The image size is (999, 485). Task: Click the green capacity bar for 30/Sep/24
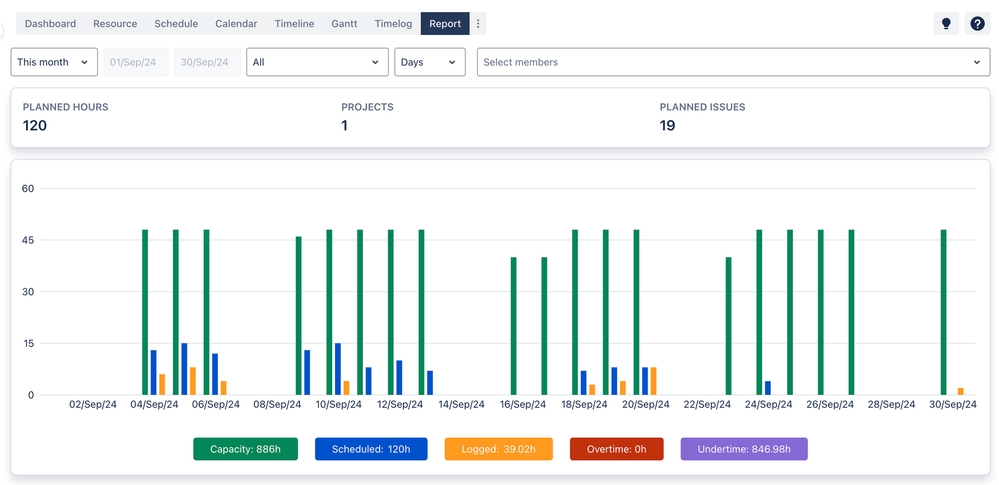(x=943, y=312)
